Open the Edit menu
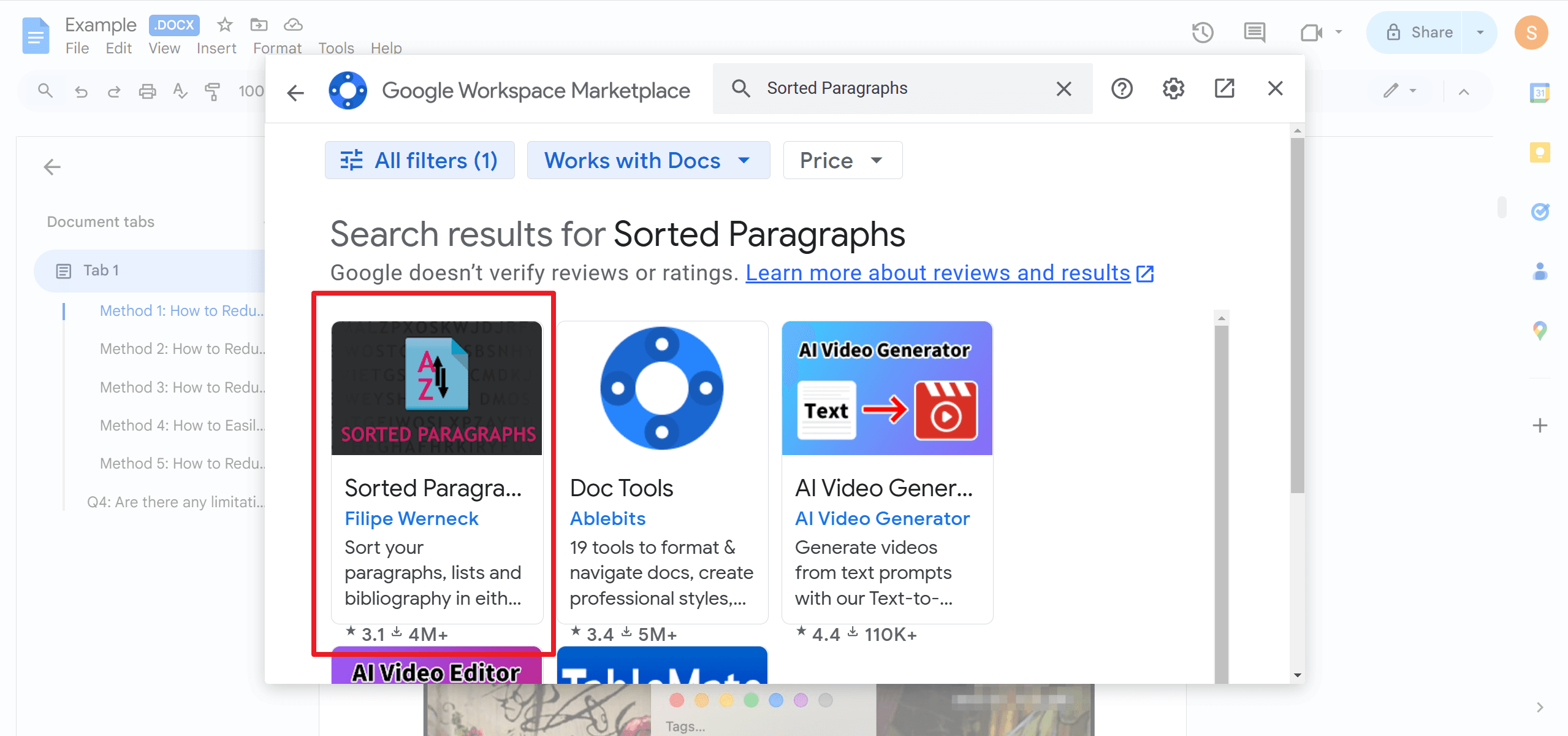The image size is (1568, 736). [x=119, y=48]
